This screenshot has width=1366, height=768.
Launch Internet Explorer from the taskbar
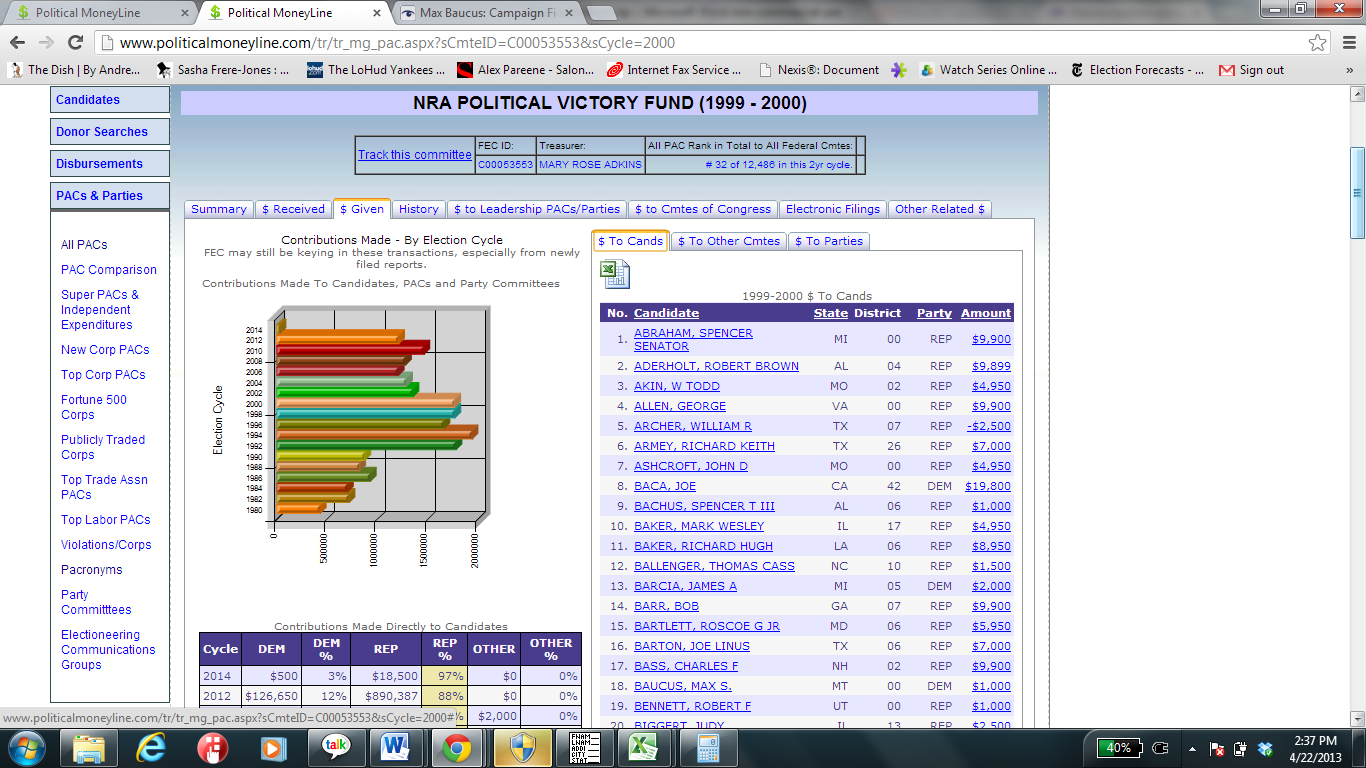(x=151, y=748)
